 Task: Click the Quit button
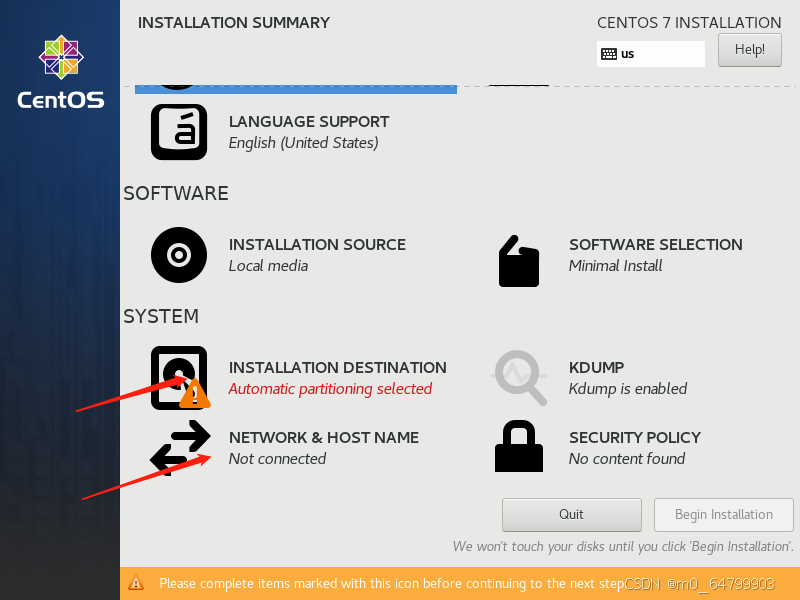tap(571, 514)
